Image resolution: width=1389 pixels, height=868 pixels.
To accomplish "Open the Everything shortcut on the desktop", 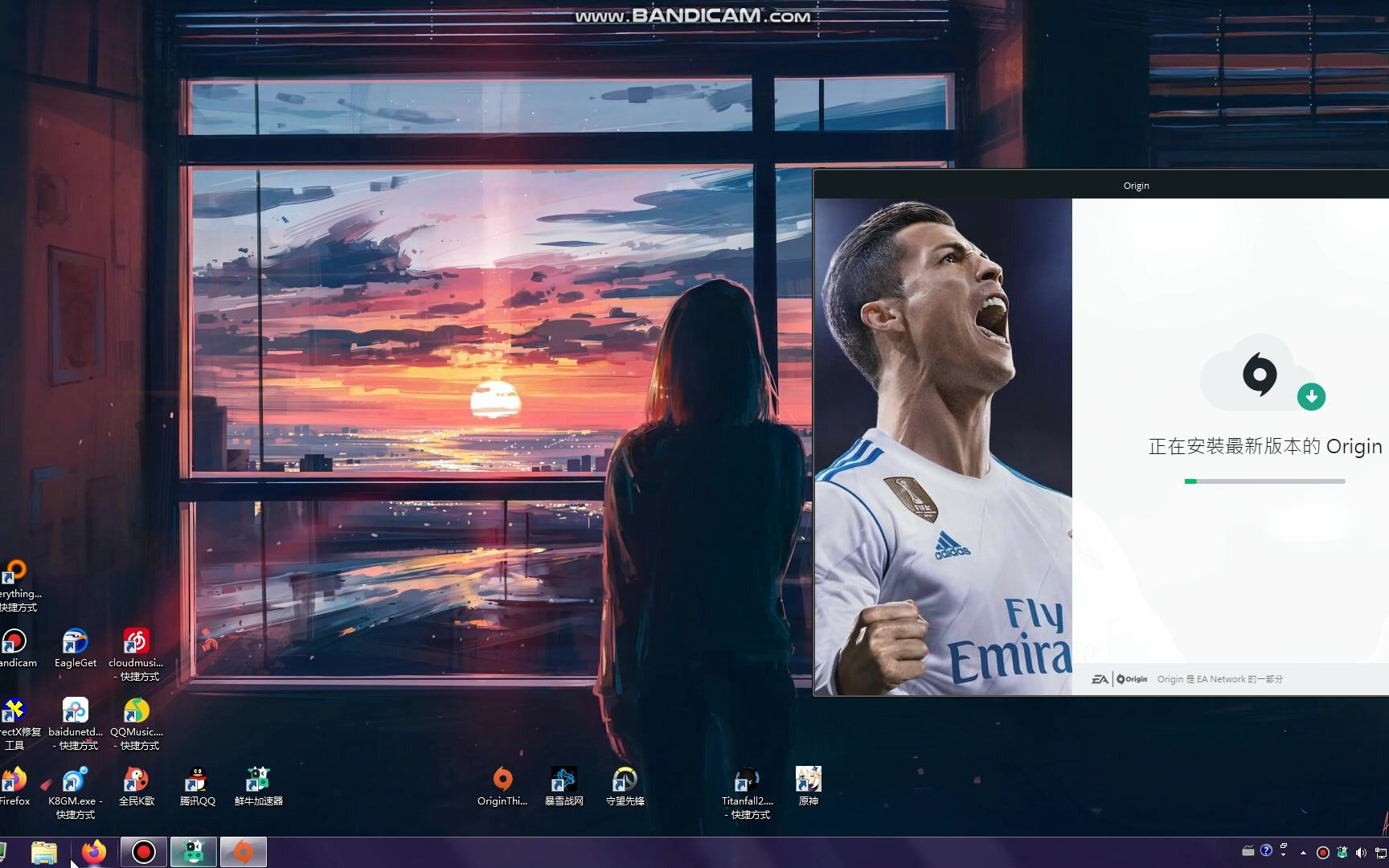I will coord(18,585).
